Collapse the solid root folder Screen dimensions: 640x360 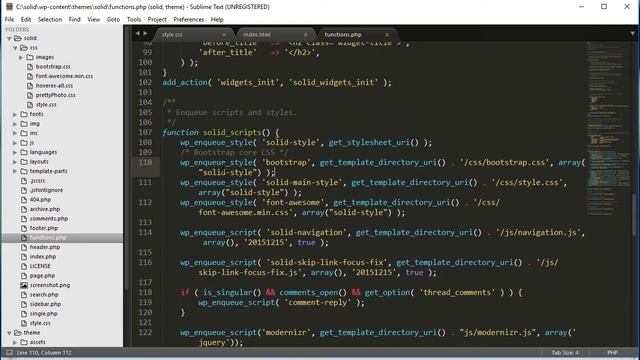[x=9, y=38]
